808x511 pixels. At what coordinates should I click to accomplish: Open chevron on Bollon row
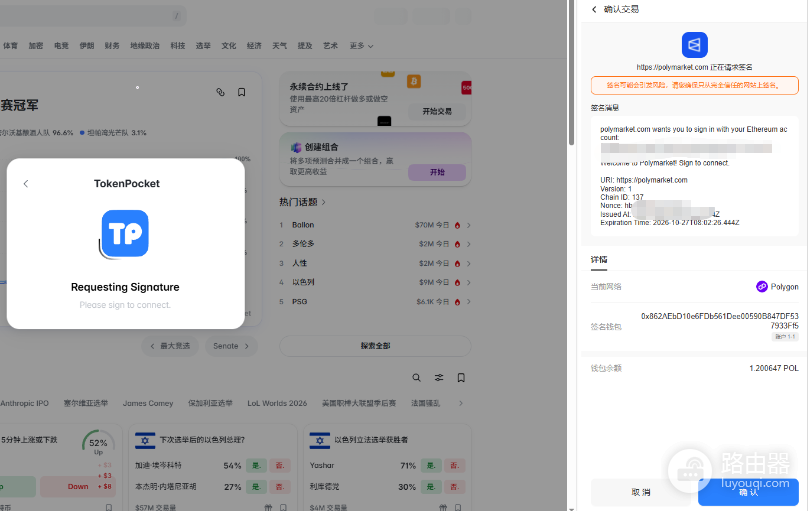click(468, 225)
